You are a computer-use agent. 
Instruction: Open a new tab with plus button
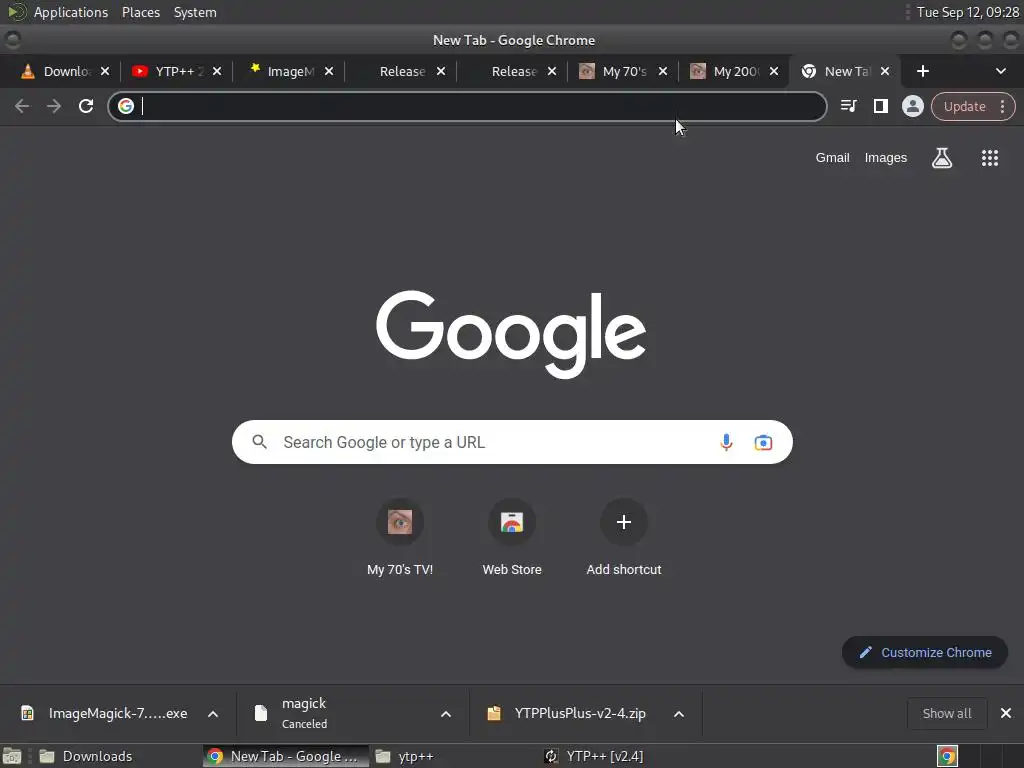pyautogui.click(x=922, y=71)
